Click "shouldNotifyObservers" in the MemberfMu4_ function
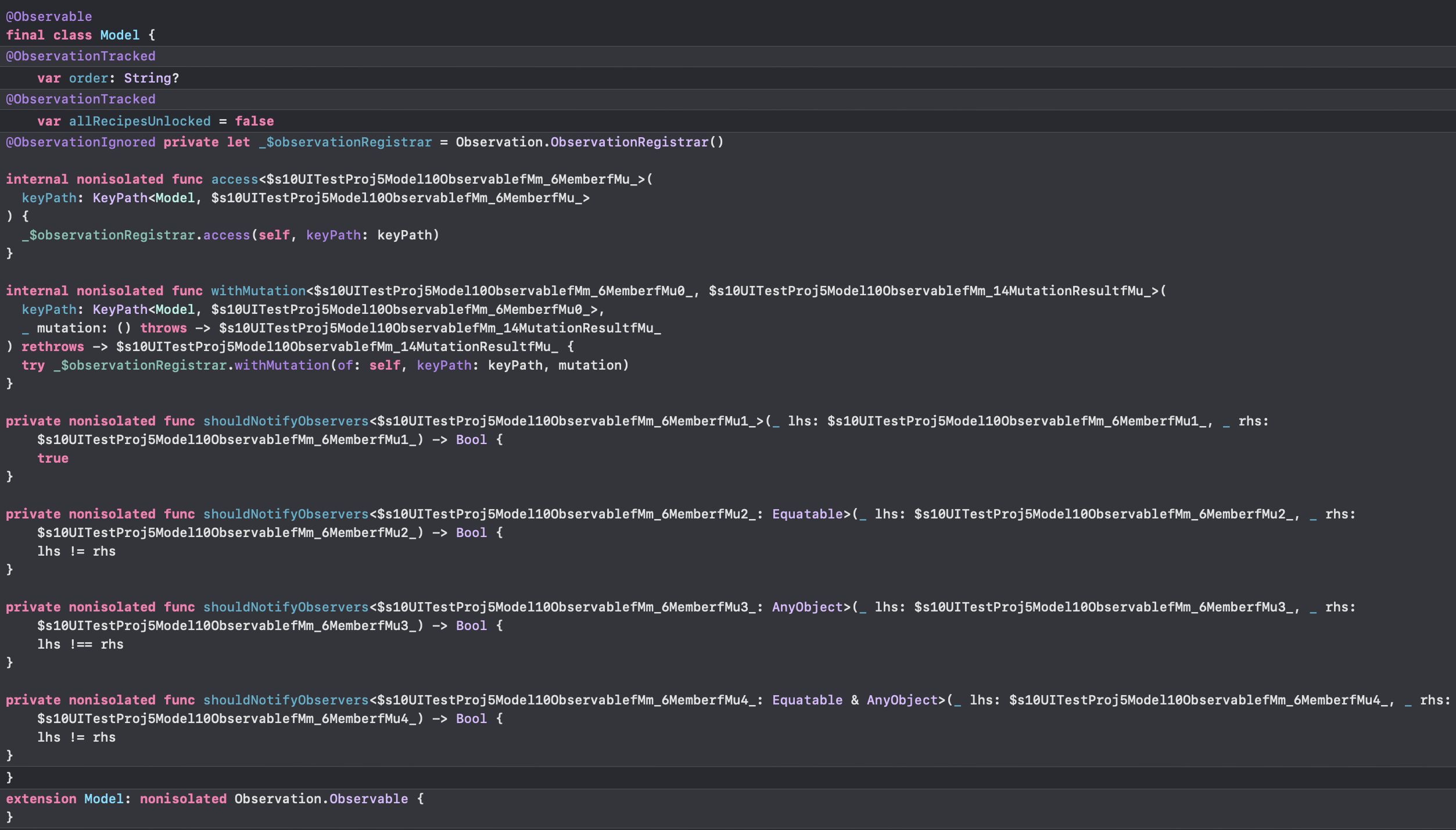This screenshot has width=1456, height=830. pos(286,700)
